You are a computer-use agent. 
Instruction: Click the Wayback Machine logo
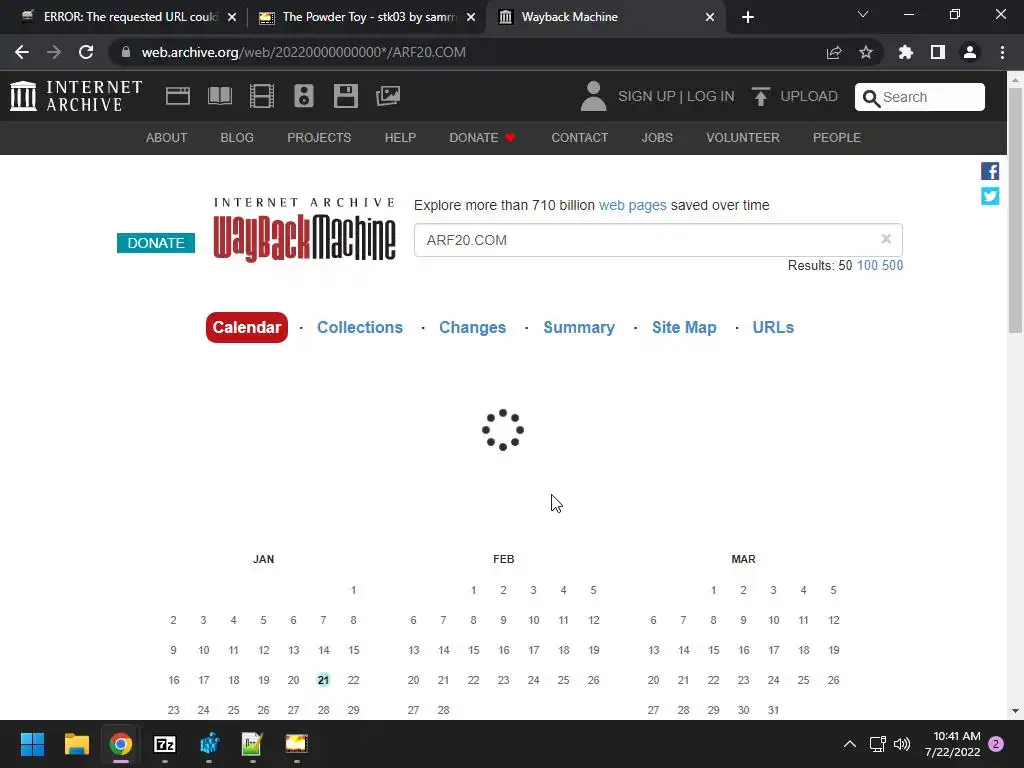[304, 230]
